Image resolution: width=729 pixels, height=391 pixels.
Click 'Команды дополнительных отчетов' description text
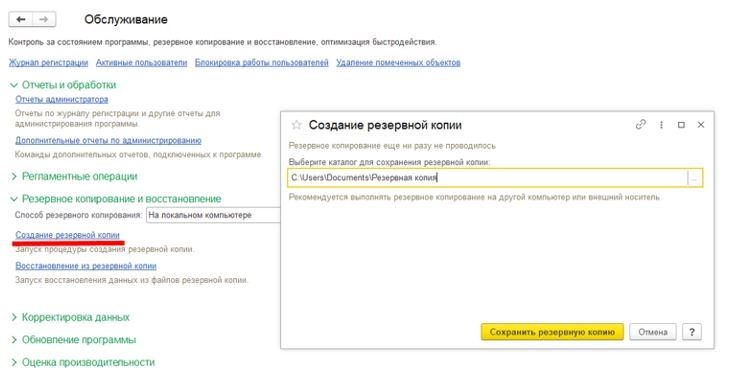(x=139, y=154)
